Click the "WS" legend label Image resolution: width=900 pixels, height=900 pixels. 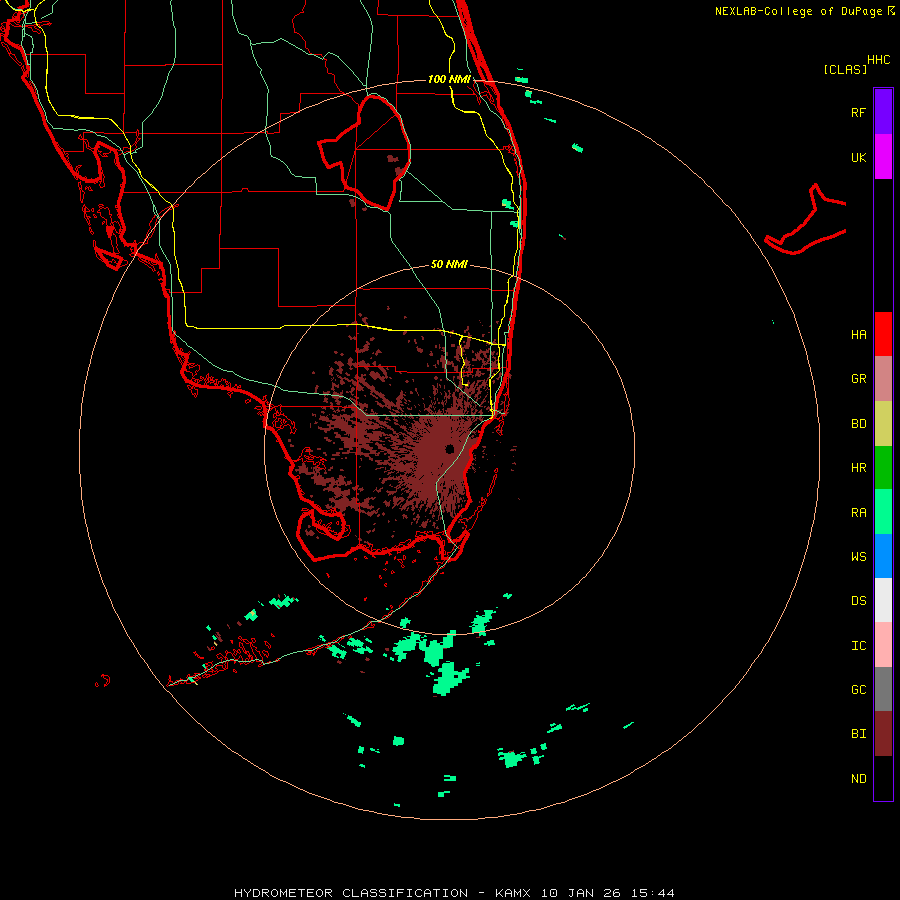point(858,557)
